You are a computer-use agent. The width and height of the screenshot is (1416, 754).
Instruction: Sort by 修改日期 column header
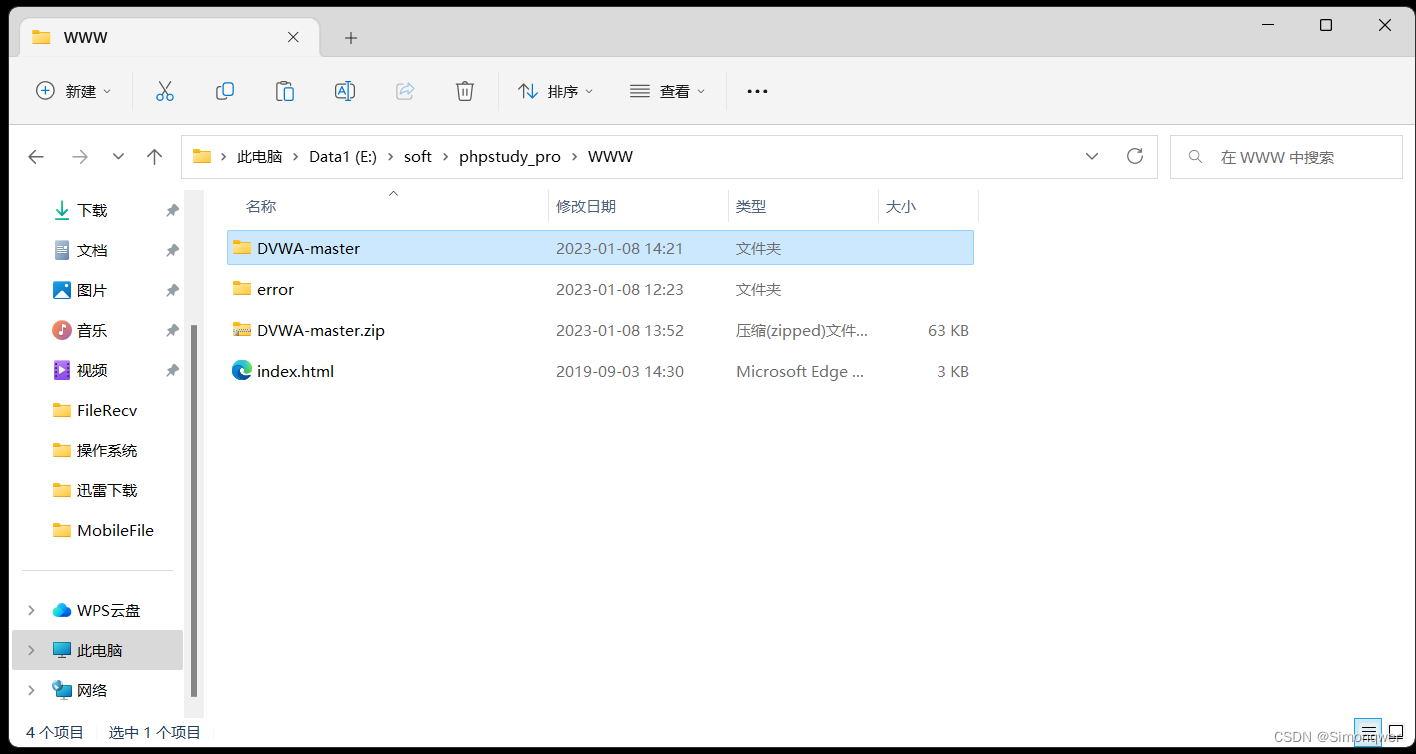[586, 206]
